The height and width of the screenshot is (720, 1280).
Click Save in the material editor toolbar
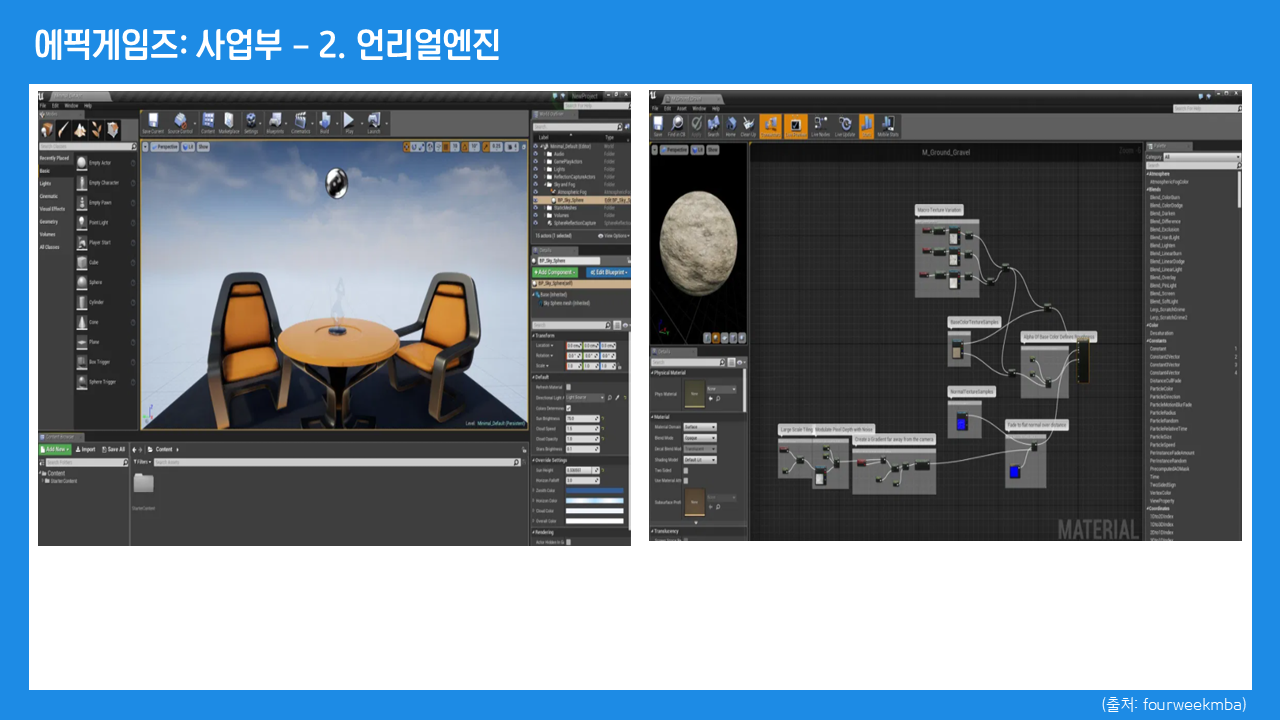[658, 126]
